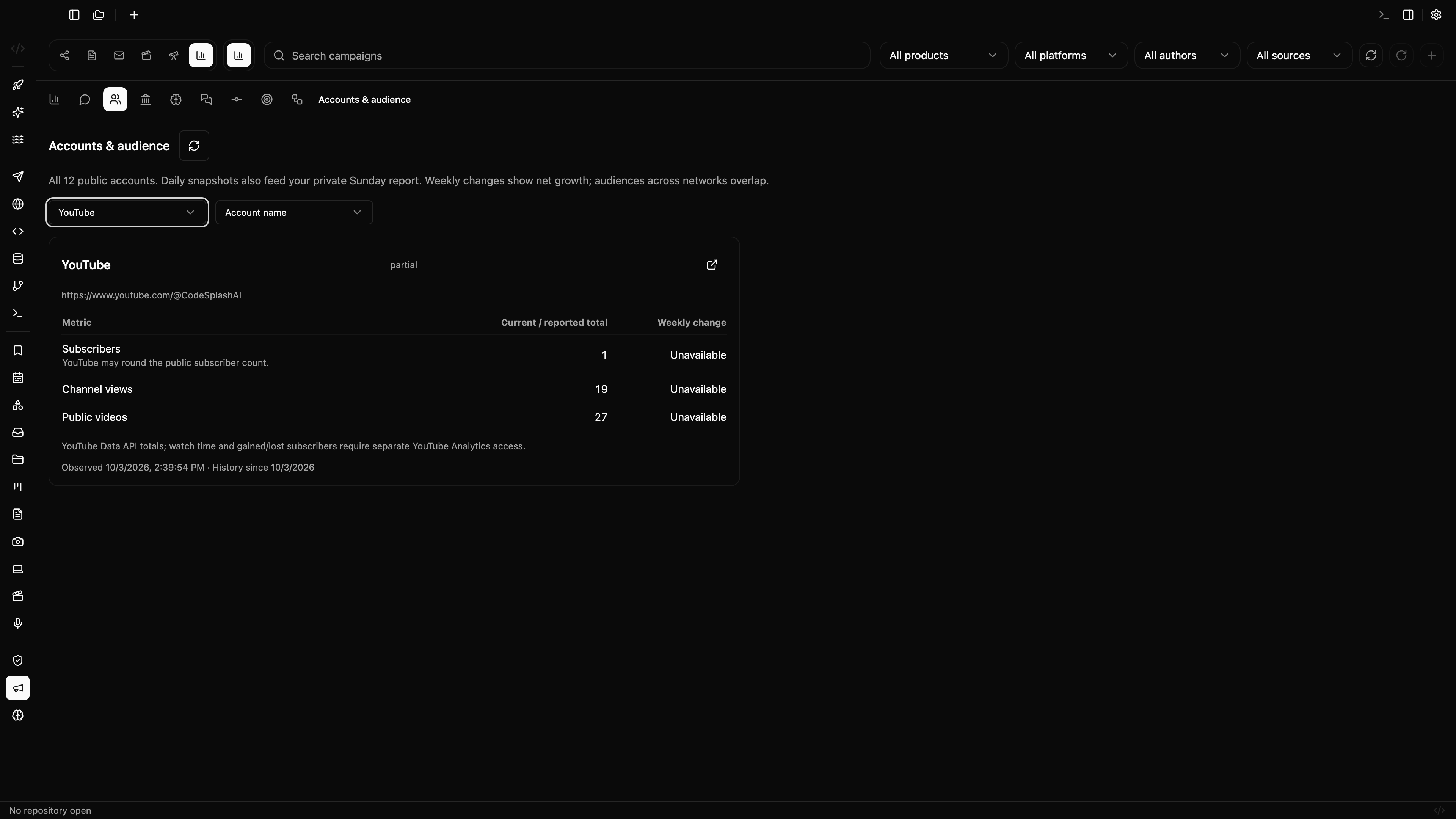Select the target icon tab

(x=267, y=99)
